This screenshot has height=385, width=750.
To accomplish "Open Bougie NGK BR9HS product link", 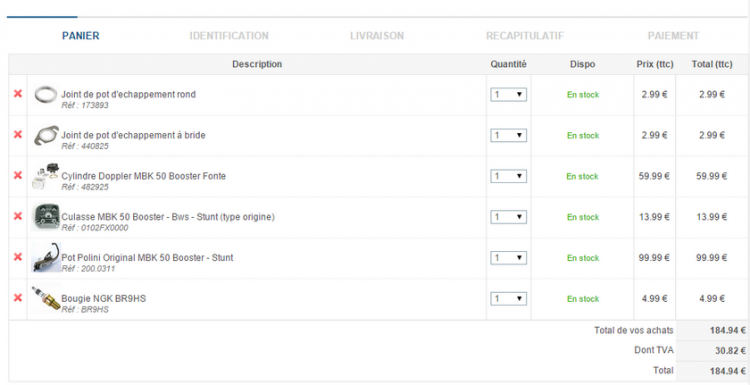I will coord(104,298).
